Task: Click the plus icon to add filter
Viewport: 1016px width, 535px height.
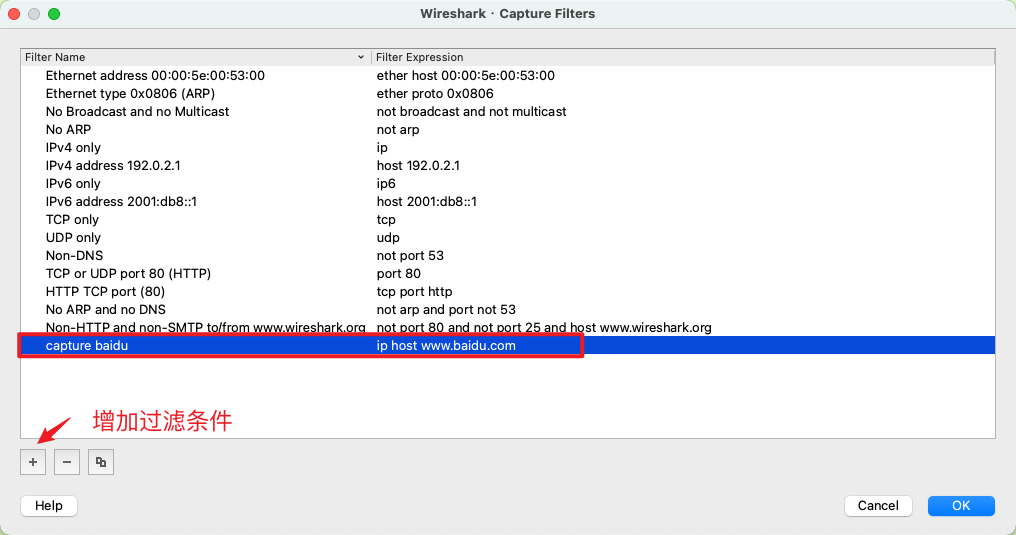Action: coord(32,462)
